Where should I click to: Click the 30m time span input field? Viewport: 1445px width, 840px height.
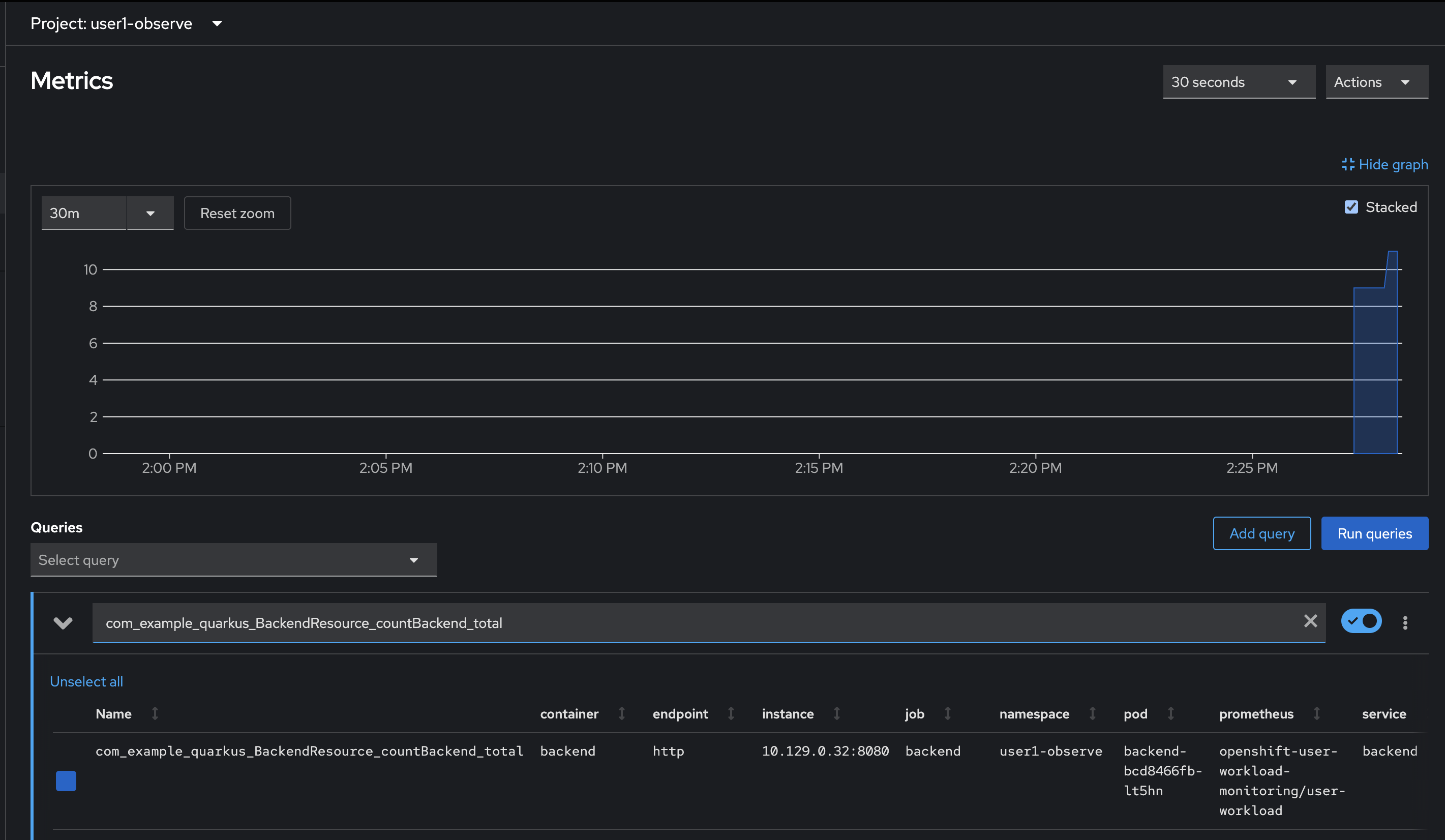click(84, 213)
